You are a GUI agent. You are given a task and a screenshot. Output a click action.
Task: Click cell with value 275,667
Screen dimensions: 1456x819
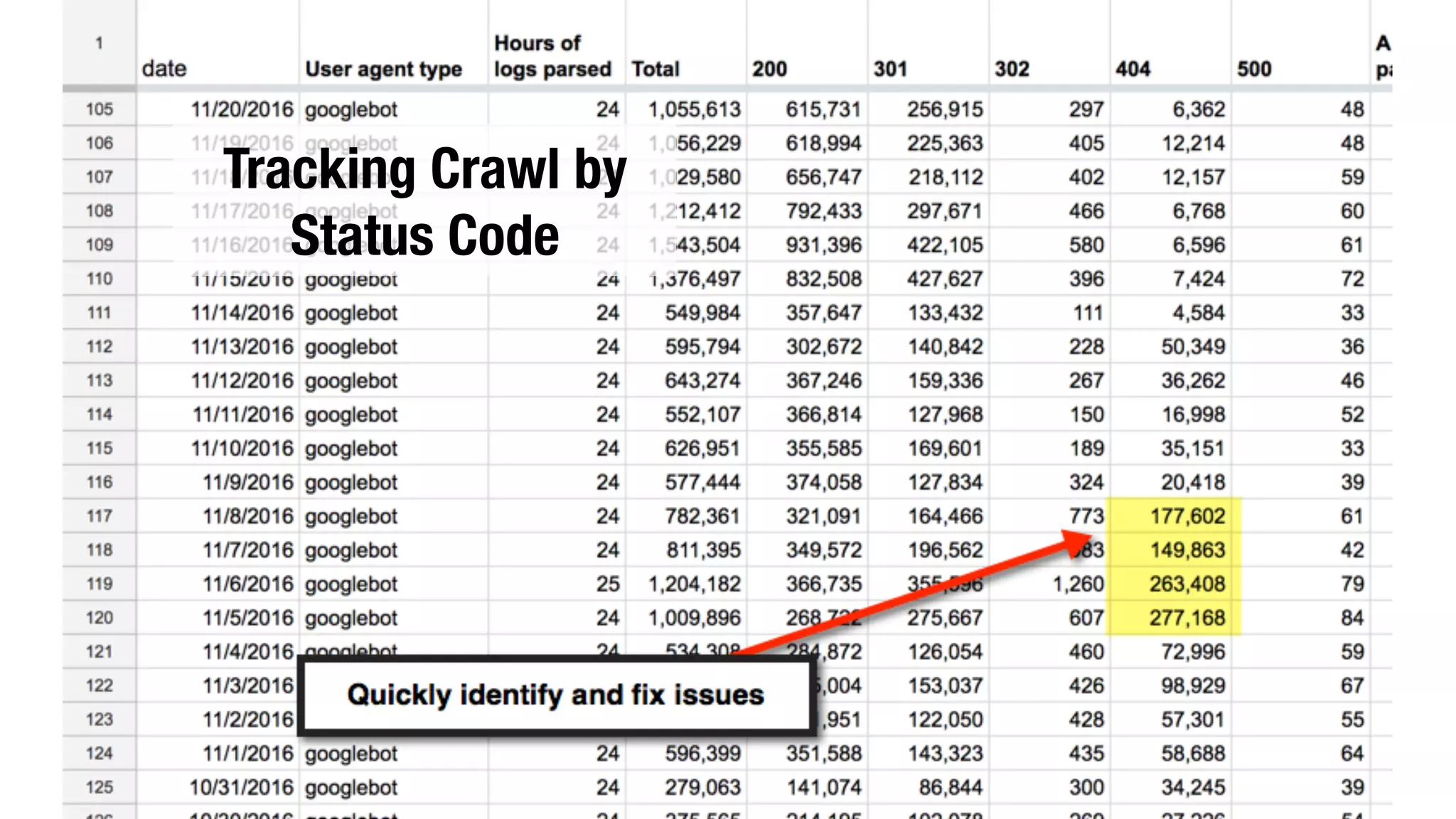[x=928, y=618]
